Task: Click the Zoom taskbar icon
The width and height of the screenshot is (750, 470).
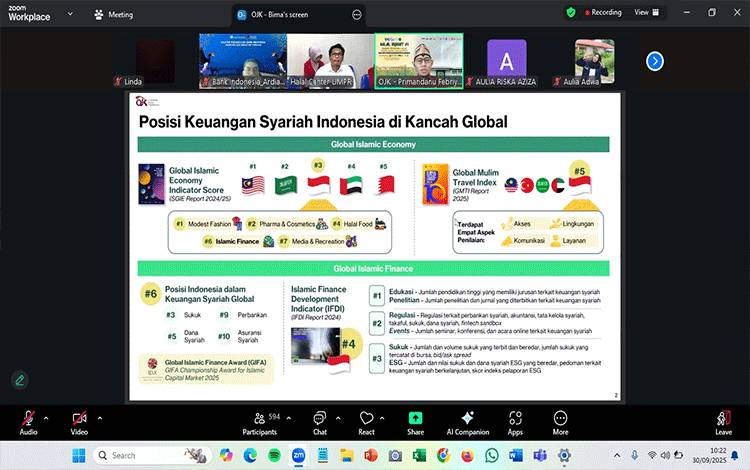Action: [x=298, y=456]
